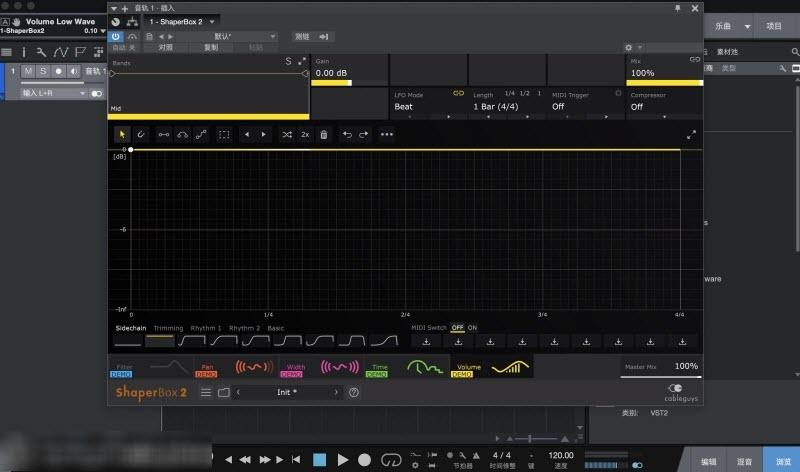Viewport: 800px width, 472px height.
Task: Choose the S-curve point tool
Action: tap(201, 135)
